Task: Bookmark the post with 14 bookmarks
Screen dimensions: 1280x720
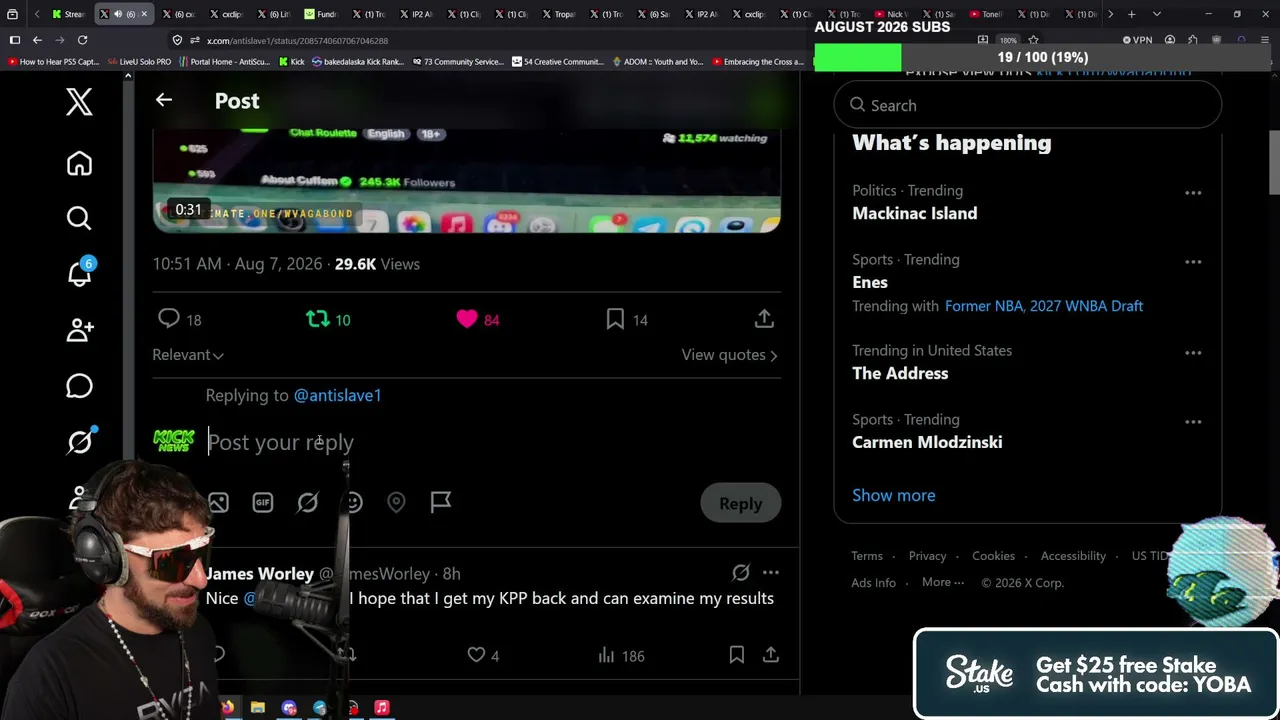Action: click(x=615, y=319)
